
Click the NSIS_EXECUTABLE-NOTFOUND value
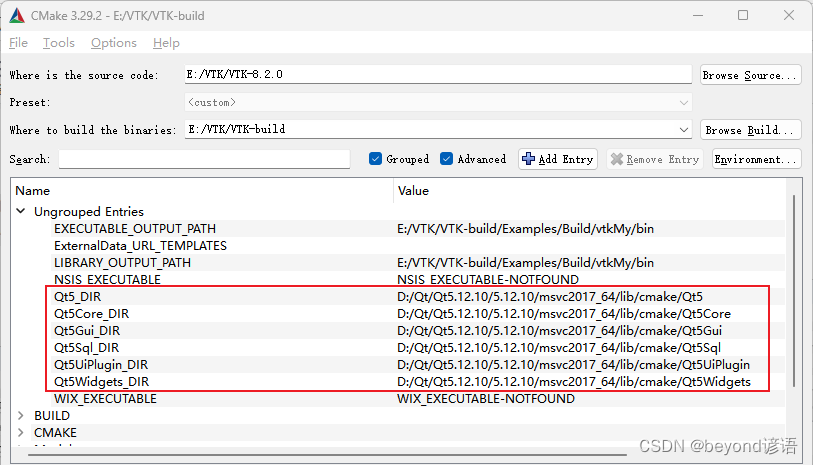[487, 279]
